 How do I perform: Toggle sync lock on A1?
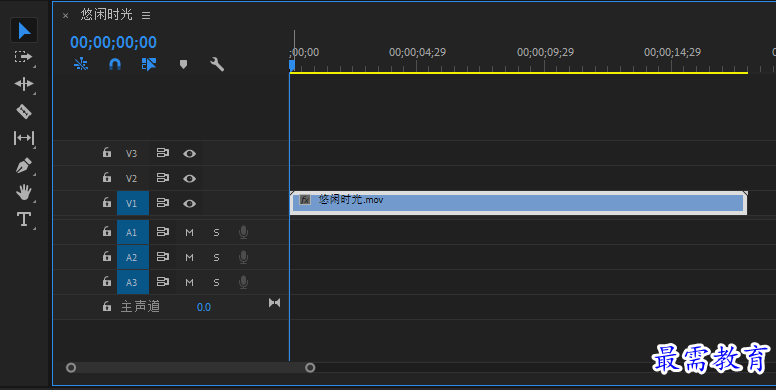click(163, 232)
